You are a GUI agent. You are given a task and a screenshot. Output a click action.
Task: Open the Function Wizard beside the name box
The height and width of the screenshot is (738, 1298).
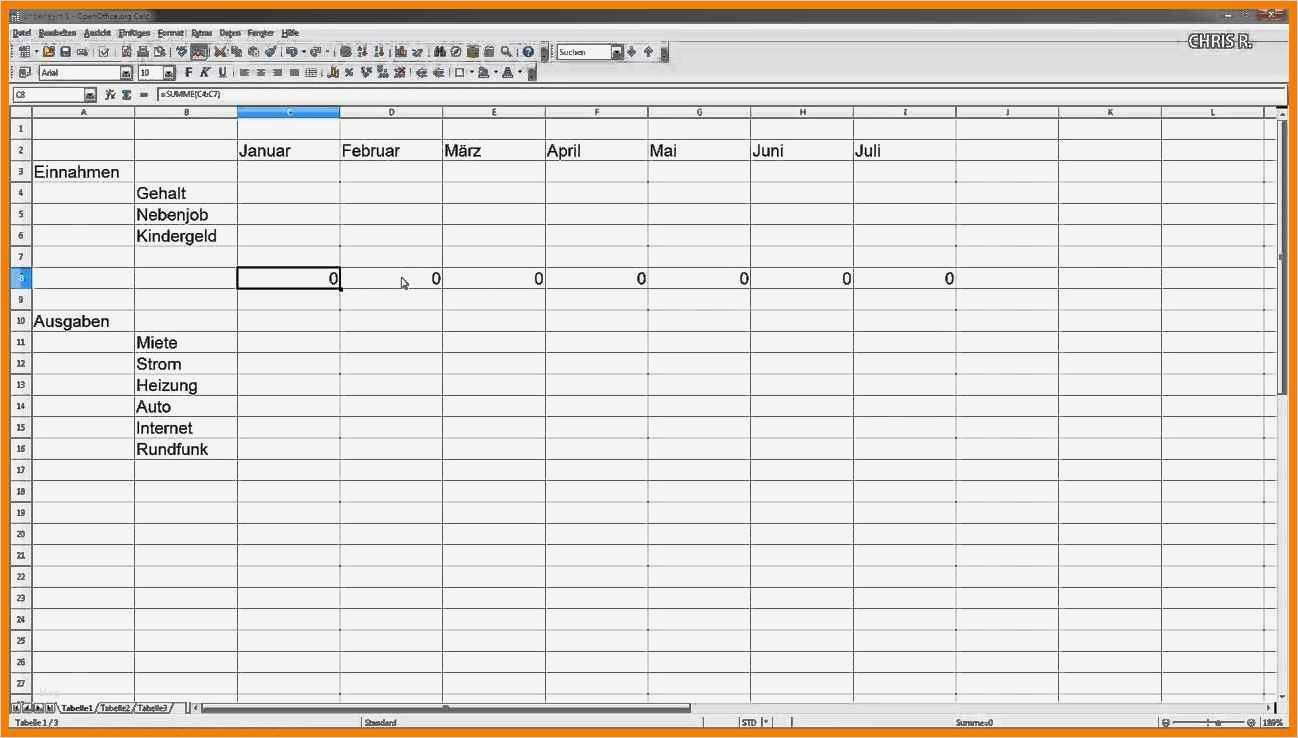[110, 95]
